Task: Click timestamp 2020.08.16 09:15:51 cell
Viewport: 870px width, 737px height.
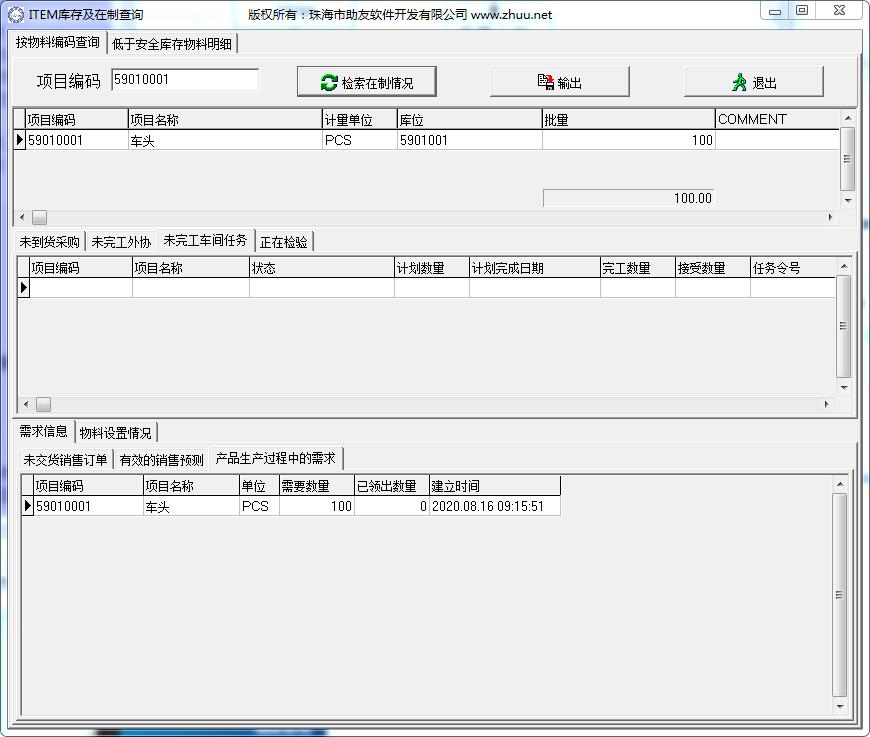Action: [x=495, y=506]
